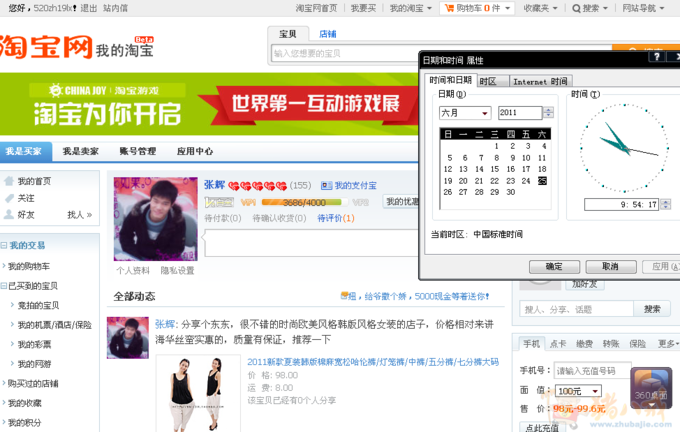
Task: Collapse the 已买到的宝贝 tree item
Action: point(4,286)
